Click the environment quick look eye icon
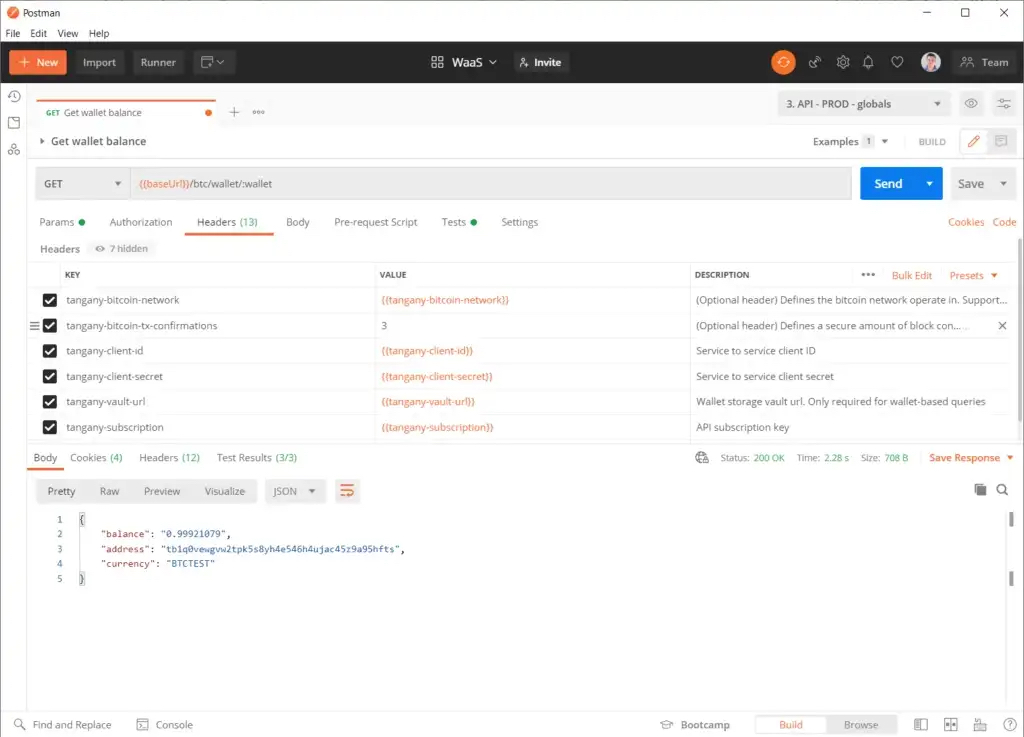1024x737 pixels. tap(971, 104)
